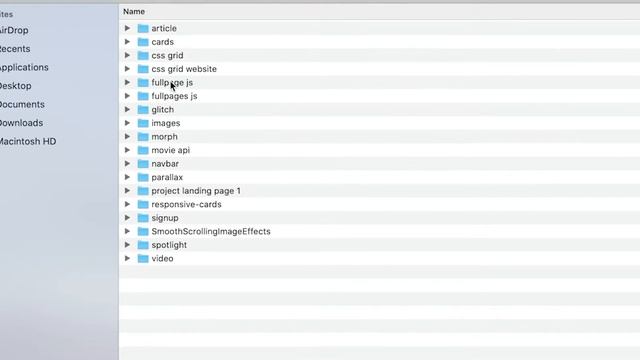This screenshot has width=640, height=360.
Task: Click the video folder icon
Action: pos(143,258)
